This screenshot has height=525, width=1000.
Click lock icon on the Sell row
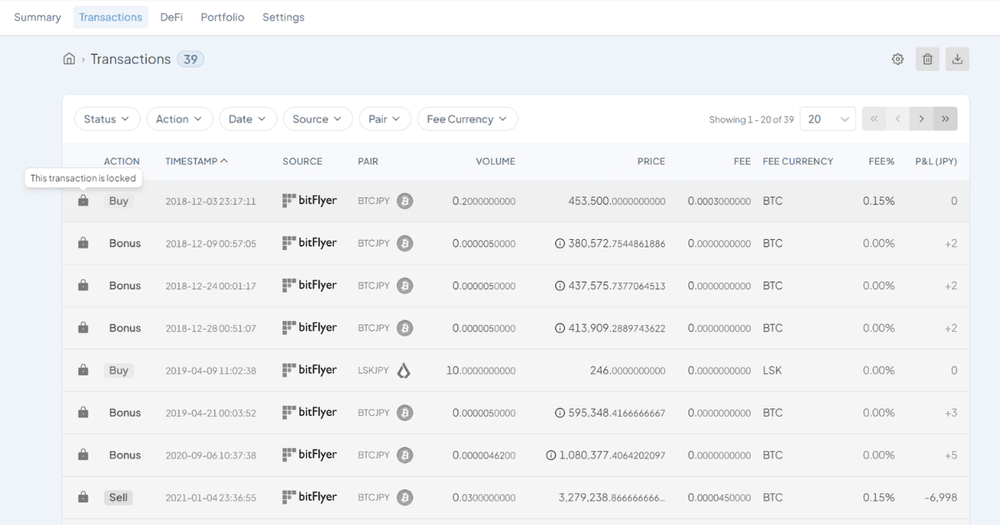click(x=83, y=497)
